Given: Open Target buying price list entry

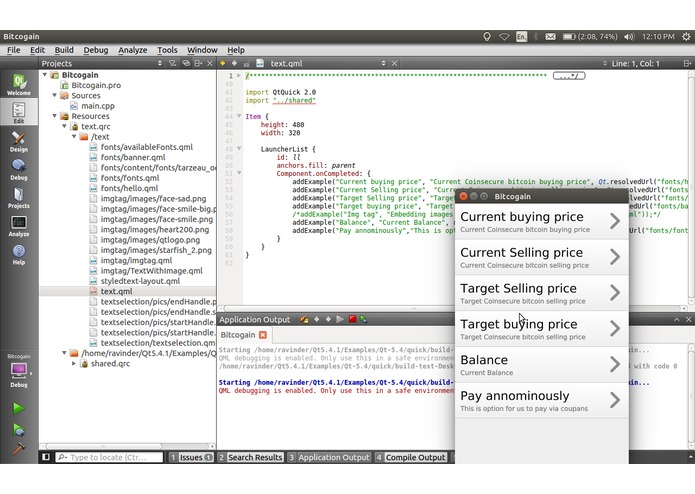Looking at the screenshot, I should click(x=542, y=329).
